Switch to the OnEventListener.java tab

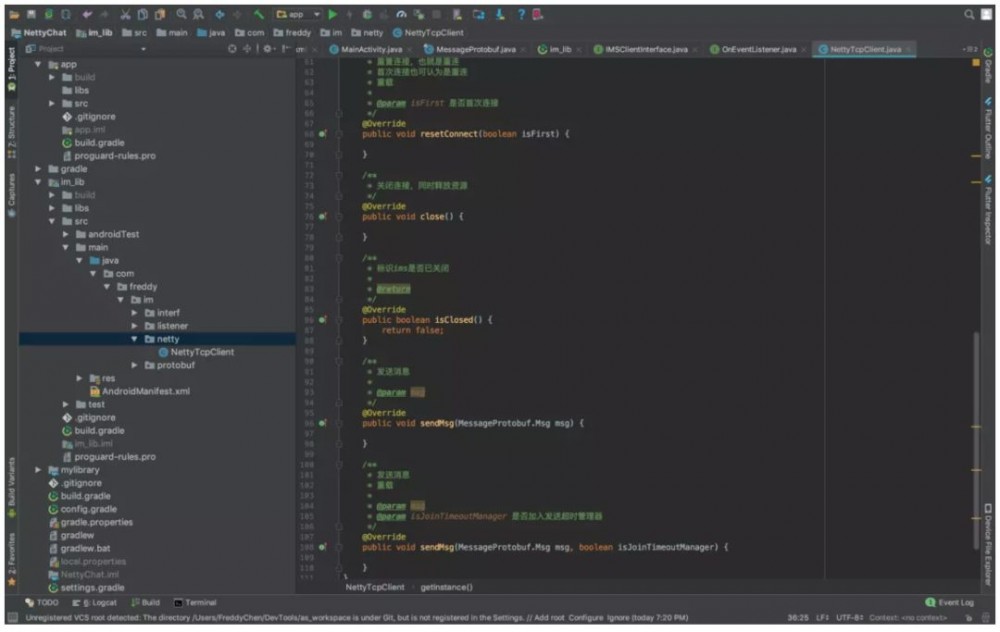[x=758, y=49]
